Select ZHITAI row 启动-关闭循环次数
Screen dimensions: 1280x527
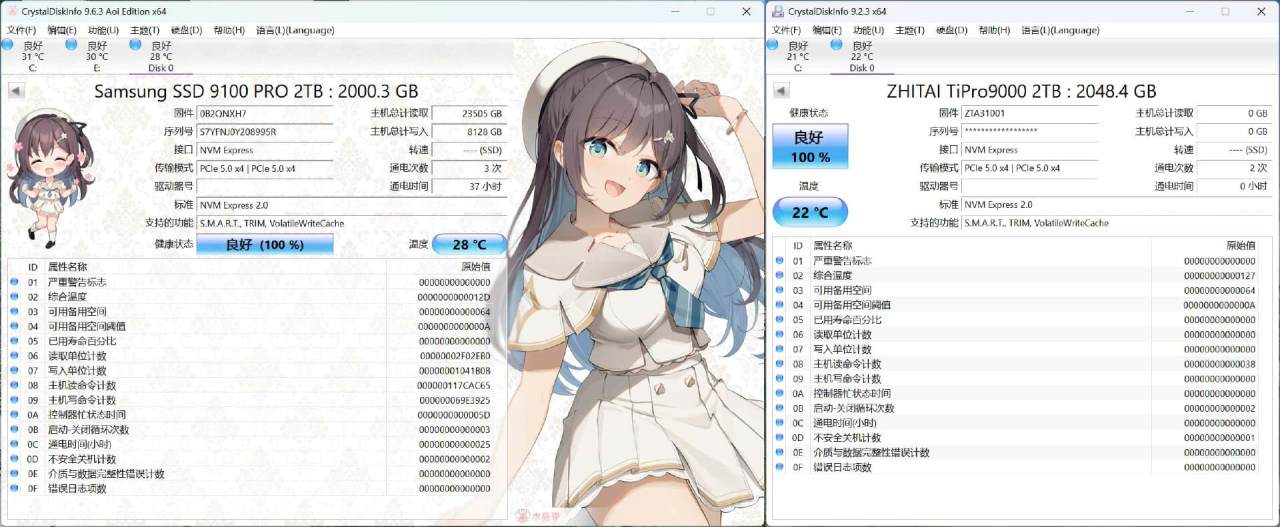[x=1020, y=408]
